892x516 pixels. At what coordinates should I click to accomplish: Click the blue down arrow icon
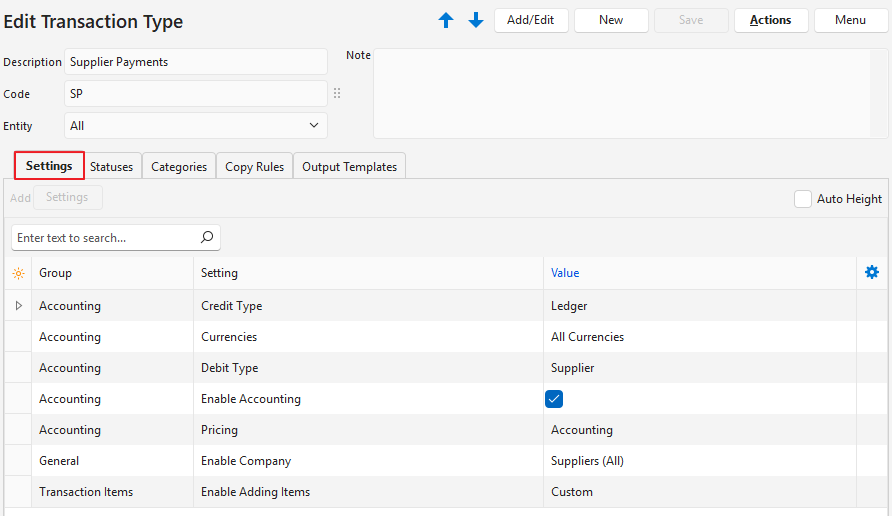(476, 21)
